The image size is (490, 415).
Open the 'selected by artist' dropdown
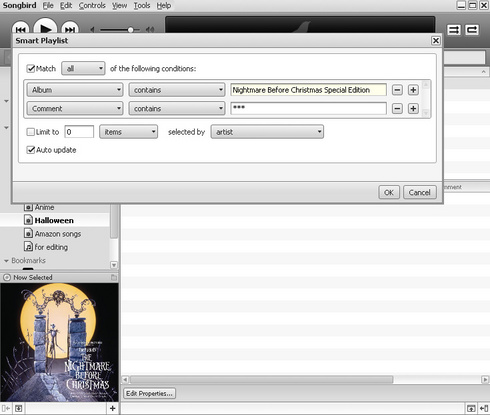(267, 132)
